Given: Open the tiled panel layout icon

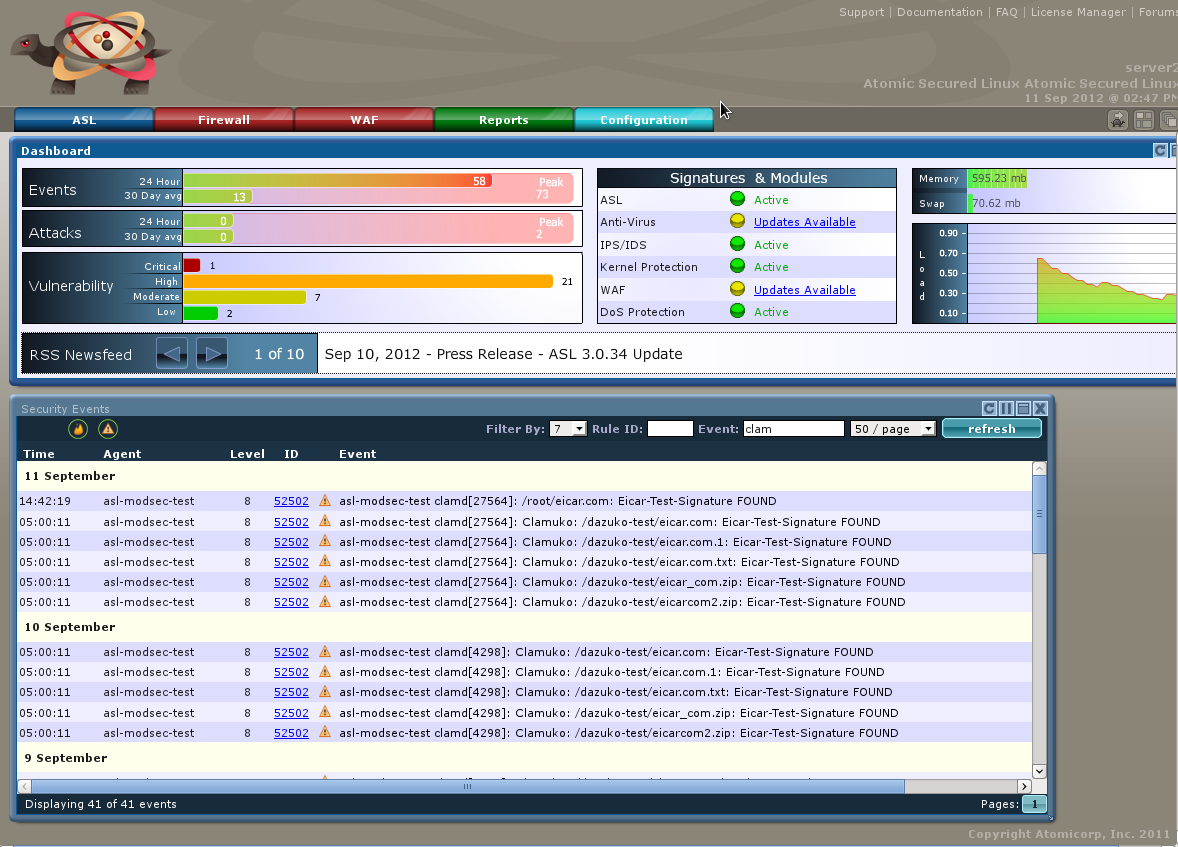Looking at the screenshot, I should (1143, 119).
